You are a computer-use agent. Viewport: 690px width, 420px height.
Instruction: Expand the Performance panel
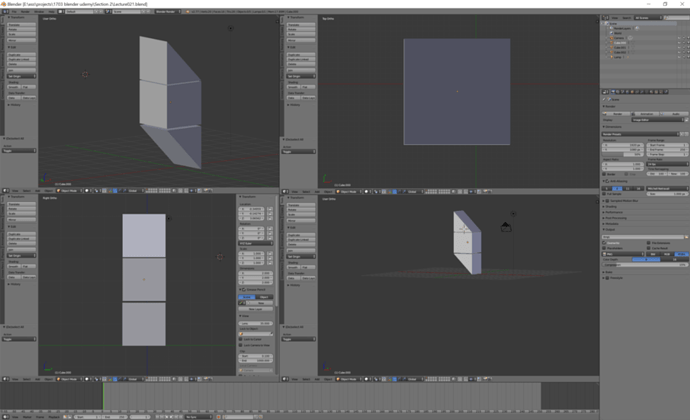click(616, 212)
